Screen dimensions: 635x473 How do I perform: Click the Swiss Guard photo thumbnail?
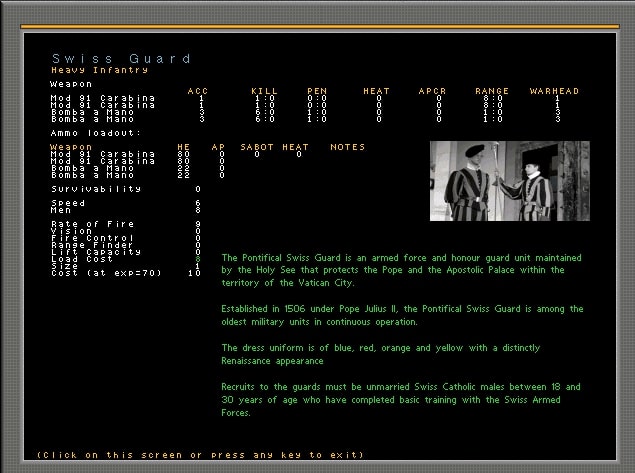point(509,181)
